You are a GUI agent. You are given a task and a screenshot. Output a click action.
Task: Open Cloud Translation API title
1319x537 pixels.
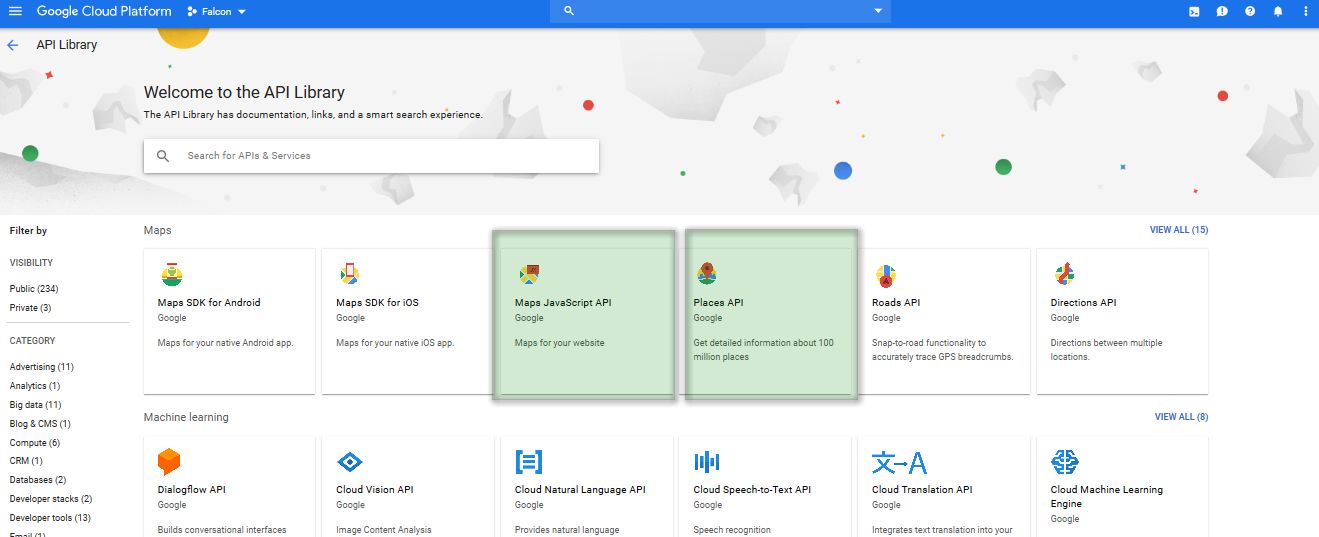click(922, 490)
